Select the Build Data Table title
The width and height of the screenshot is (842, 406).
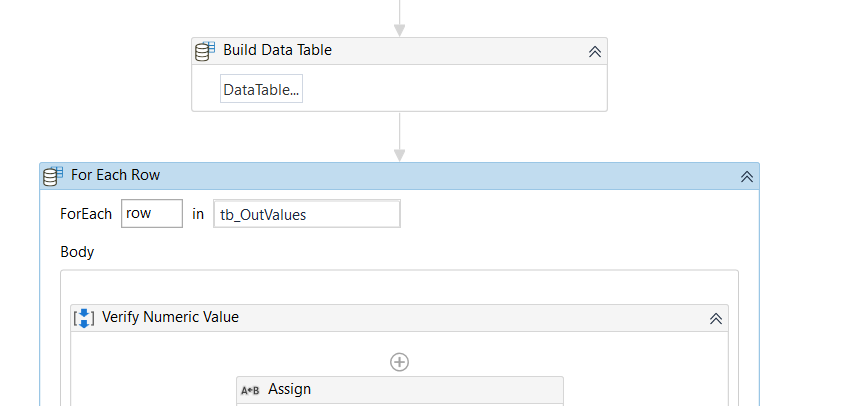(x=277, y=51)
